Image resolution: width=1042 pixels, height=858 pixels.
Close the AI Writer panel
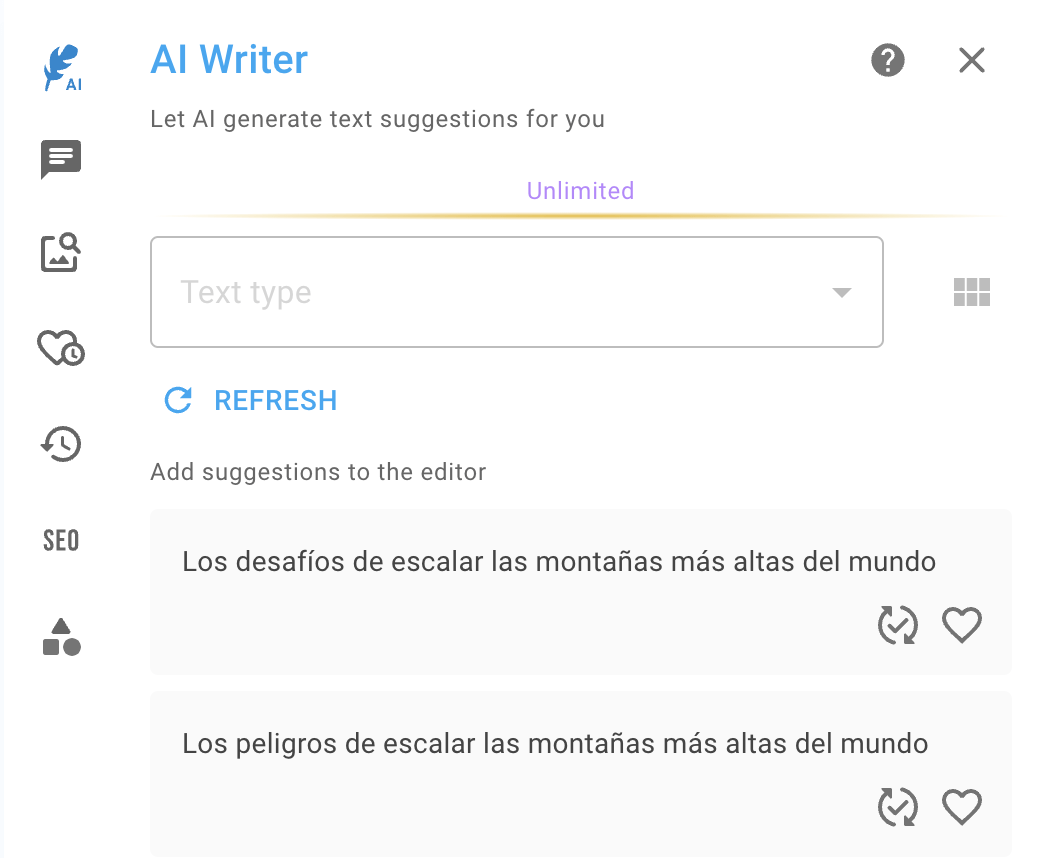click(x=971, y=60)
